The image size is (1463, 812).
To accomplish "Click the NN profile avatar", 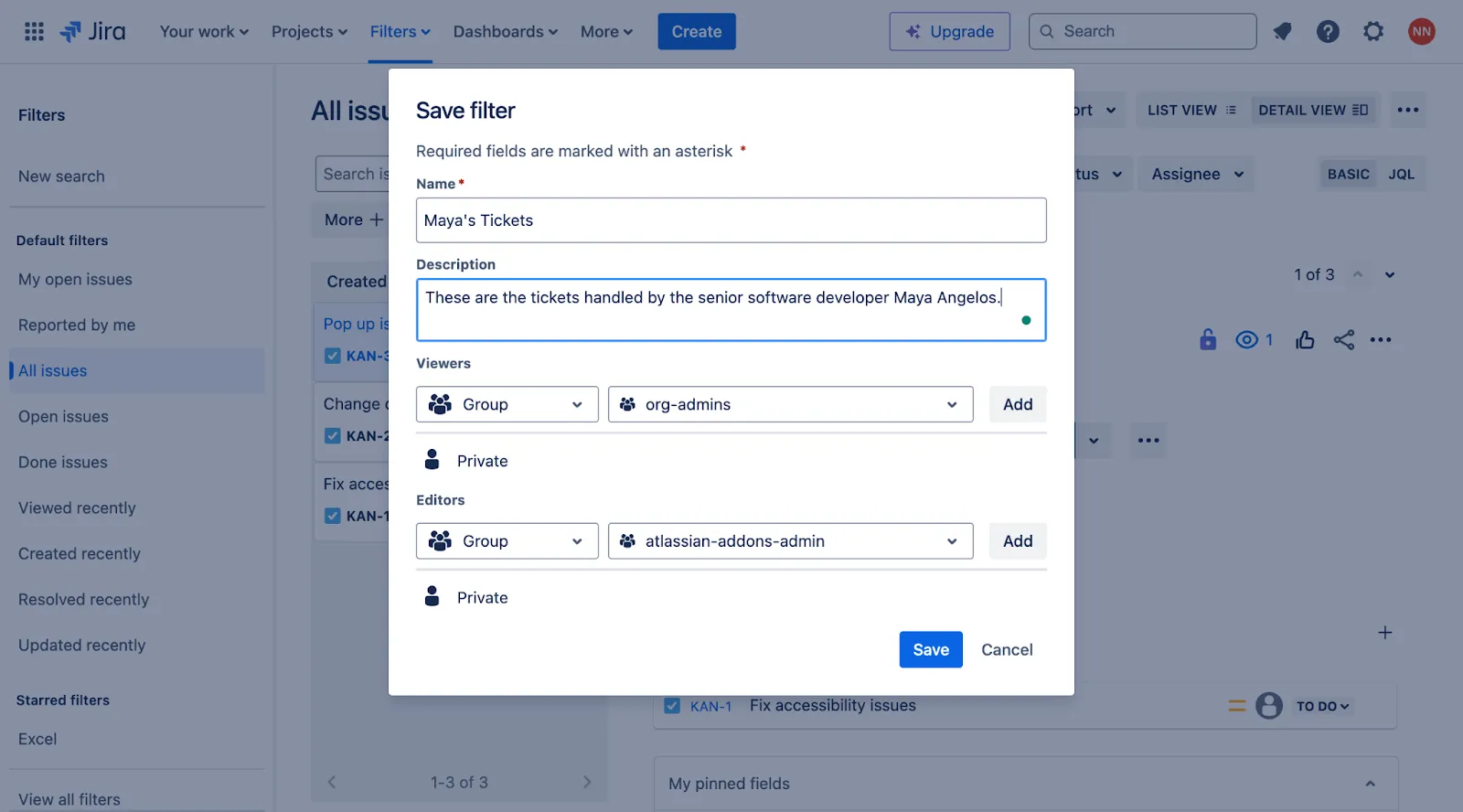I will click(x=1421, y=31).
